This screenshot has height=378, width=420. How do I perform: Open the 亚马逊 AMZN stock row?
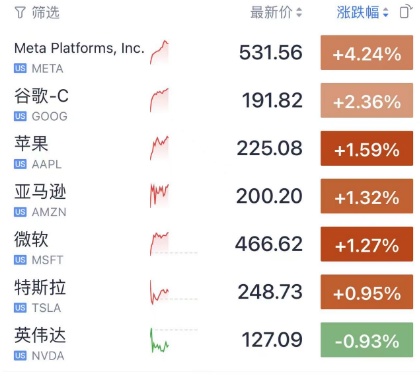click(x=213, y=196)
